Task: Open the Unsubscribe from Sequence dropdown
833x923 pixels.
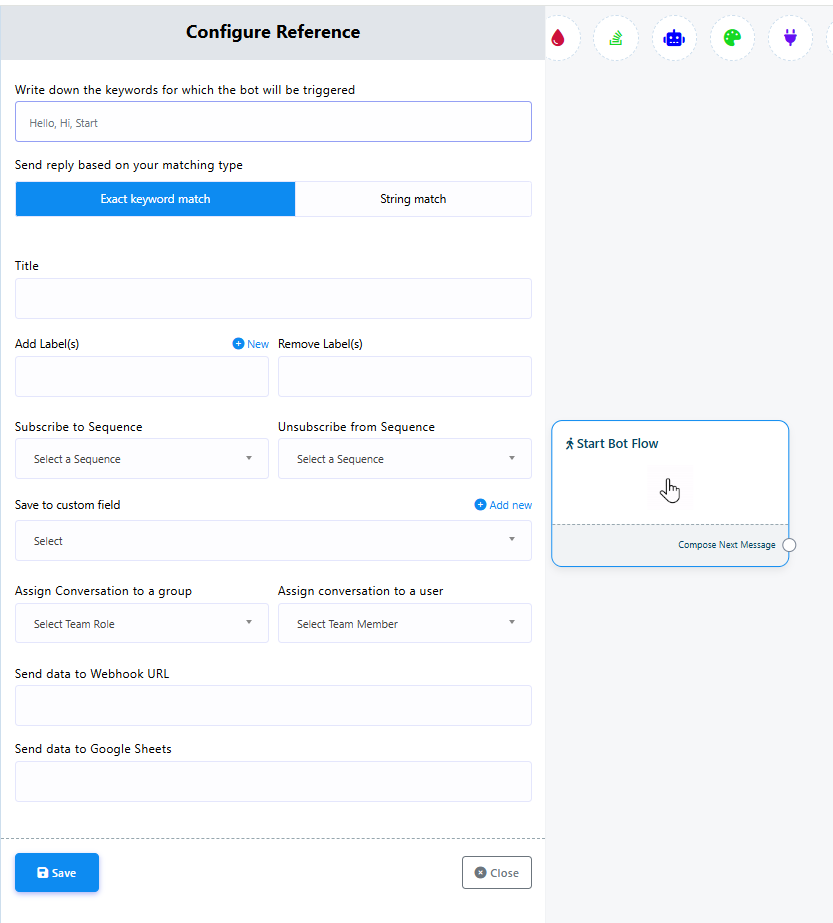Action: coord(404,459)
